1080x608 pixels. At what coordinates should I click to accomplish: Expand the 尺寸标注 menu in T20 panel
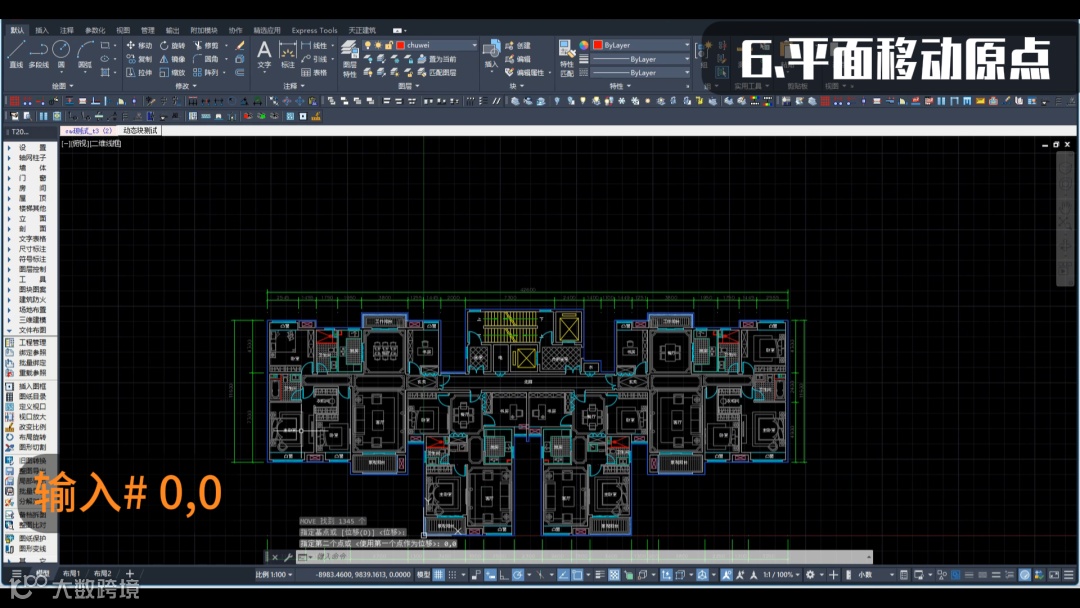[32, 249]
